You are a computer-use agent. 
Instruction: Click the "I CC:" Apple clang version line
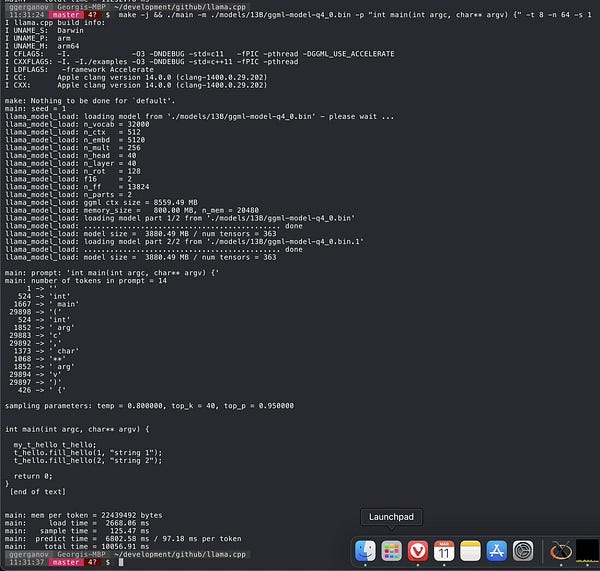click(136, 77)
